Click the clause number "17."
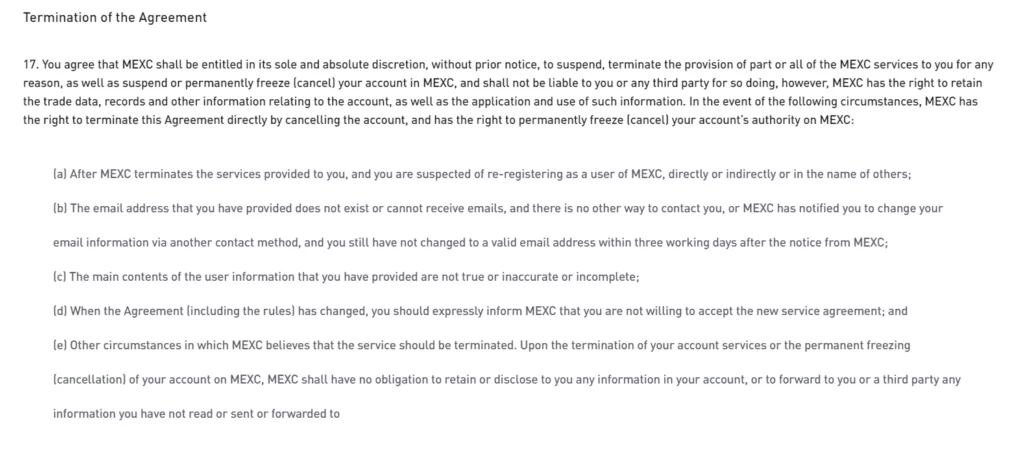 tap(30, 63)
